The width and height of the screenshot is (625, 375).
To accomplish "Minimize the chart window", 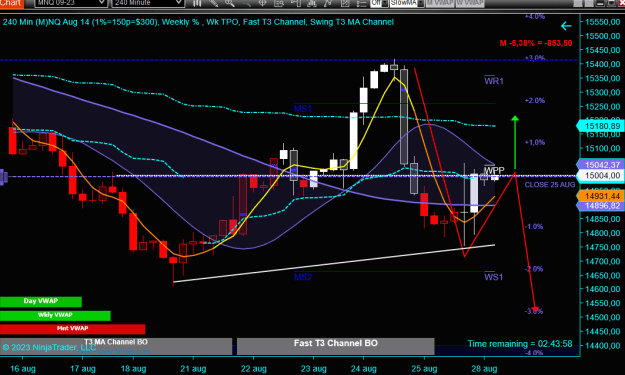I will tap(600, 3).
